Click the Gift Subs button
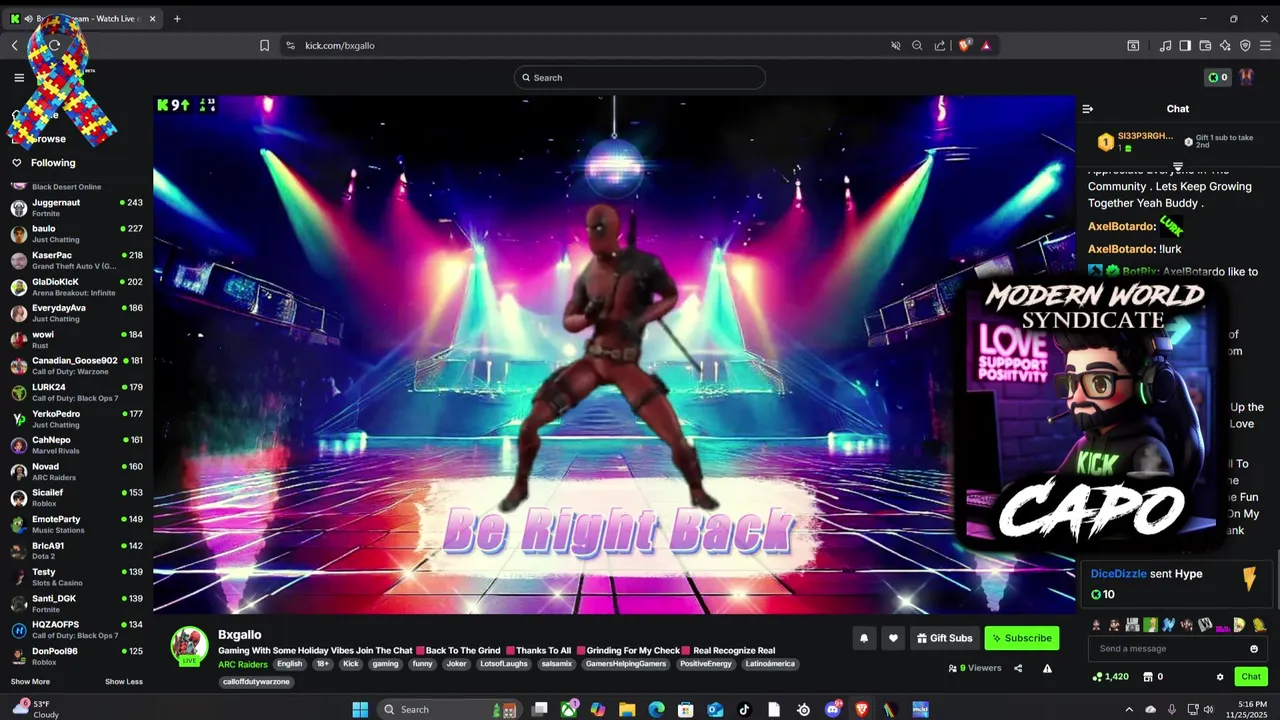The height and width of the screenshot is (720, 1280). click(944, 638)
